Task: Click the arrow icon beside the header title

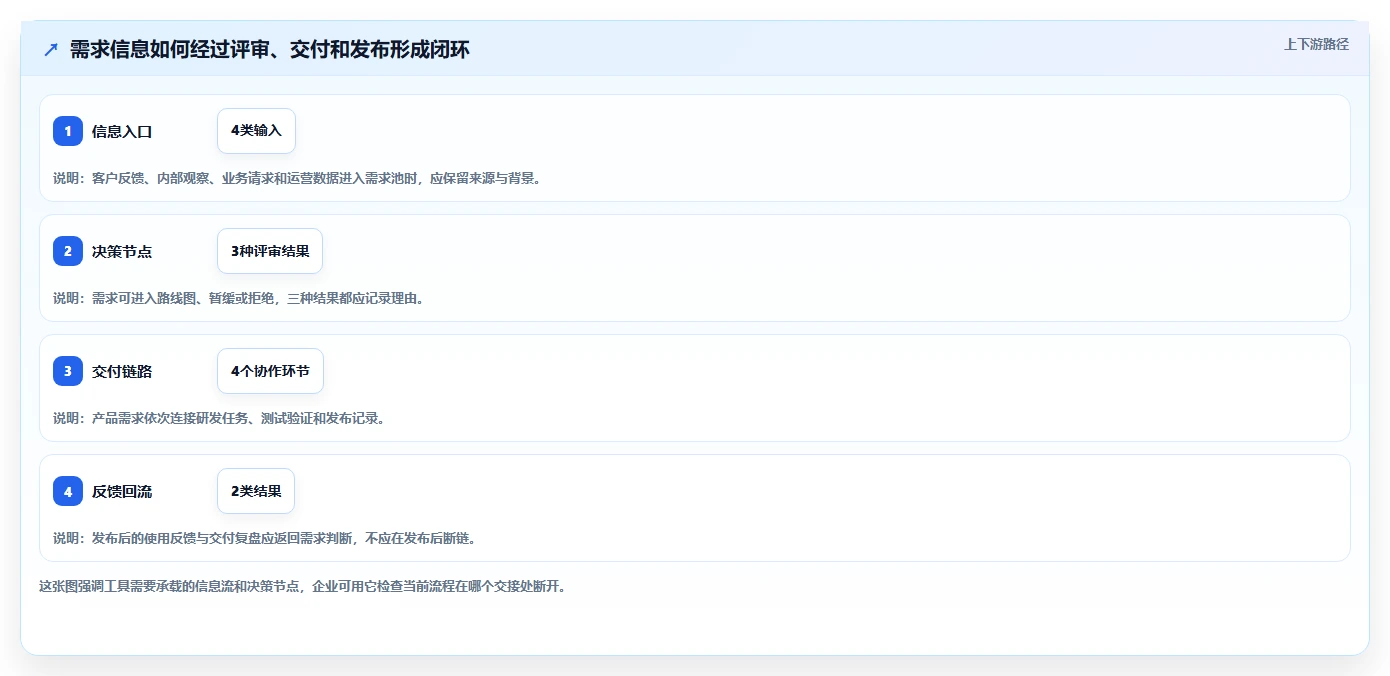Action: tap(51, 49)
